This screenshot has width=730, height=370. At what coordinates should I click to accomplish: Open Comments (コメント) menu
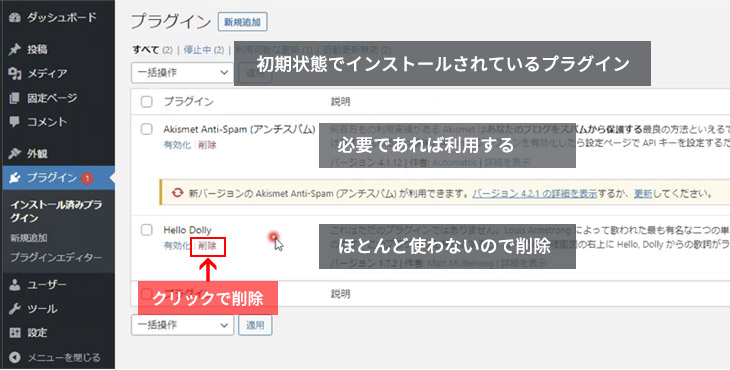click(47, 122)
